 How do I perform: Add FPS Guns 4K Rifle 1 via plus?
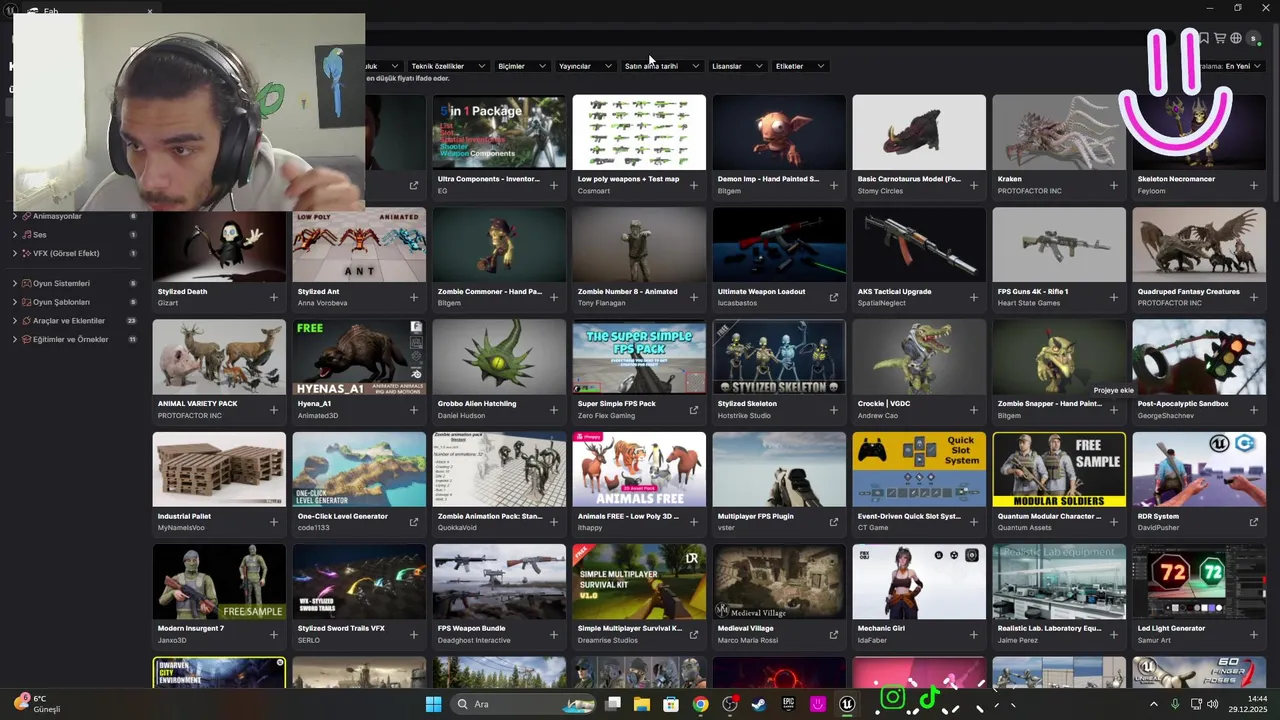coord(1114,297)
